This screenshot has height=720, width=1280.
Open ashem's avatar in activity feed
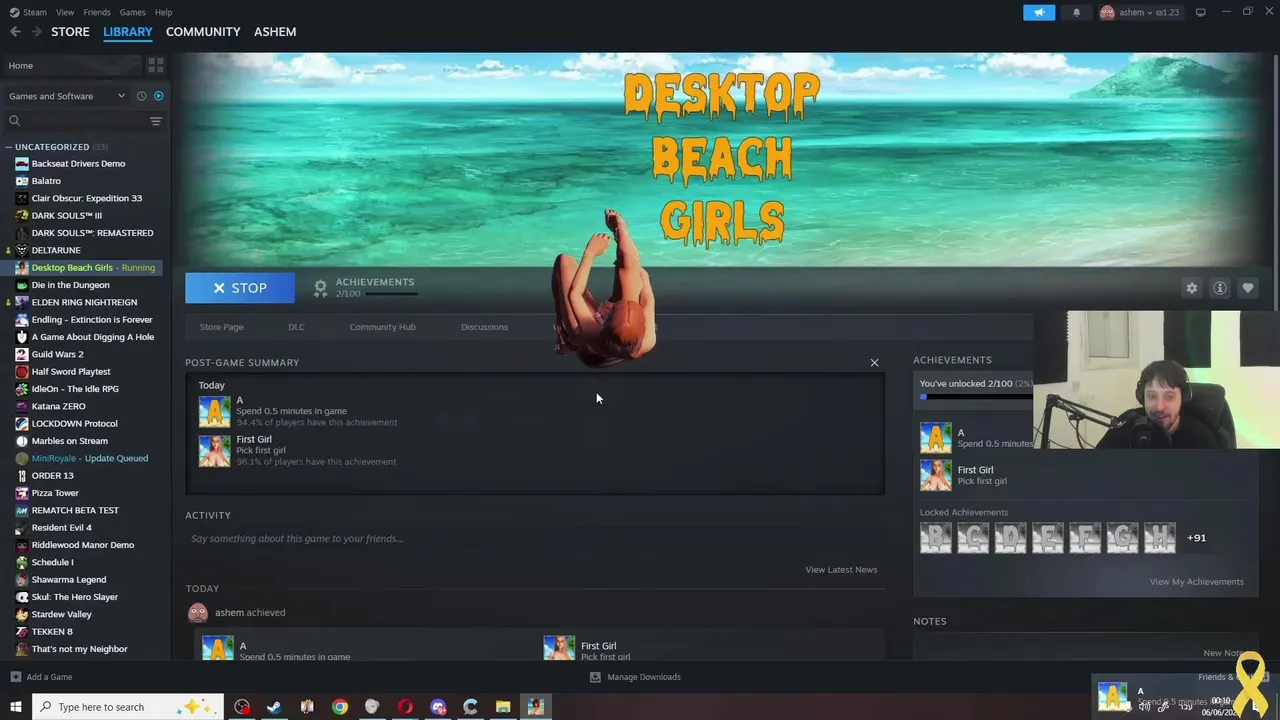[x=198, y=613]
